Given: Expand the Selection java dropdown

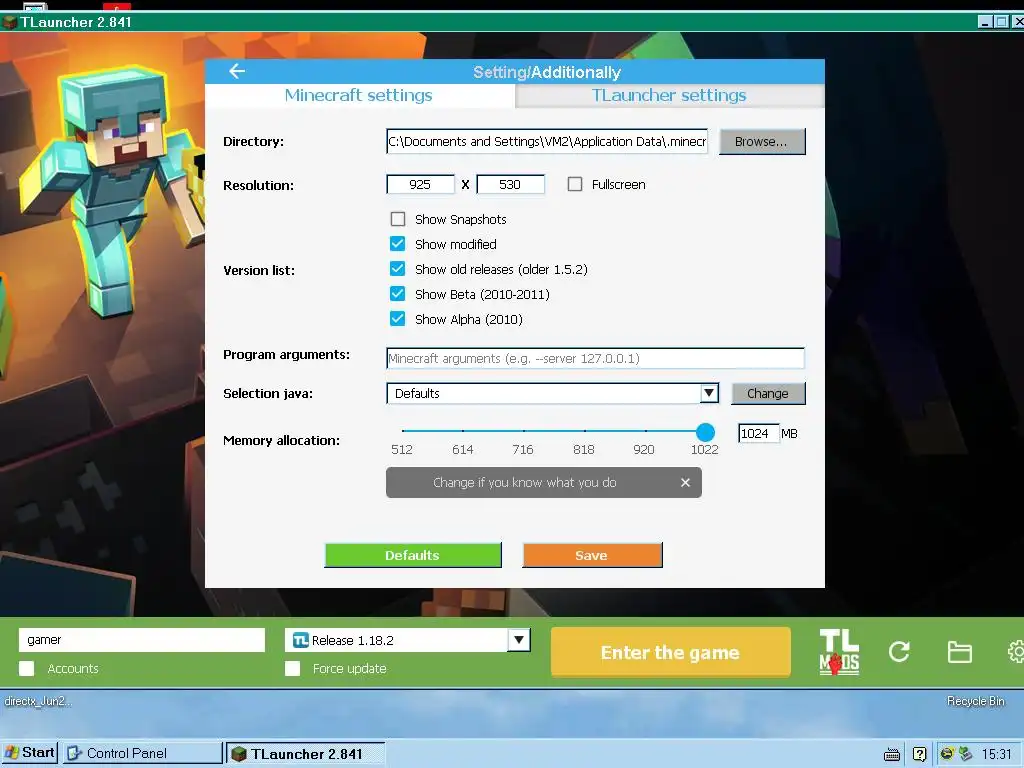Looking at the screenshot, I should tap(709, 393).
